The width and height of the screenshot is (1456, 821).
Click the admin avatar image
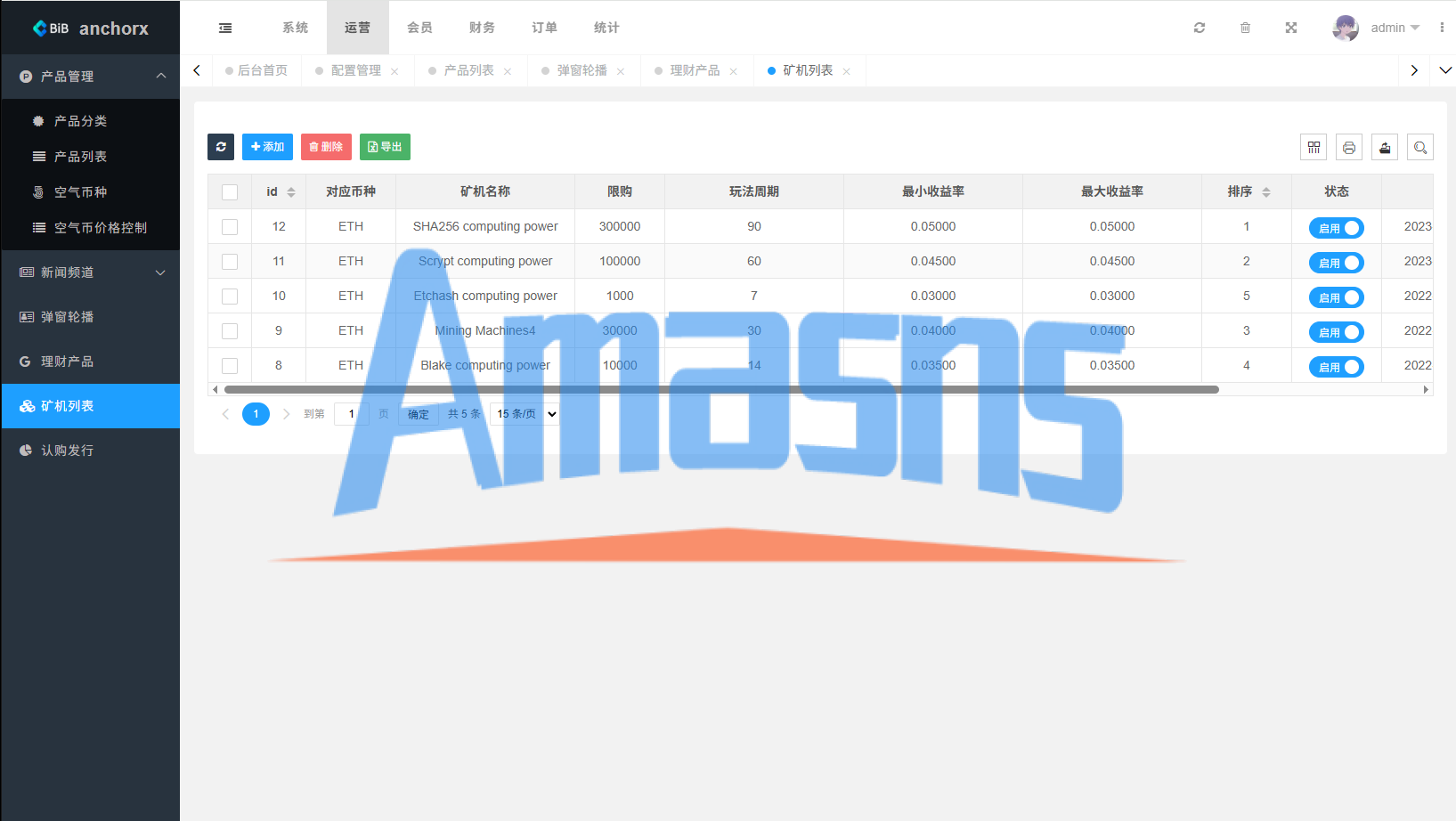pos(1346,28)
